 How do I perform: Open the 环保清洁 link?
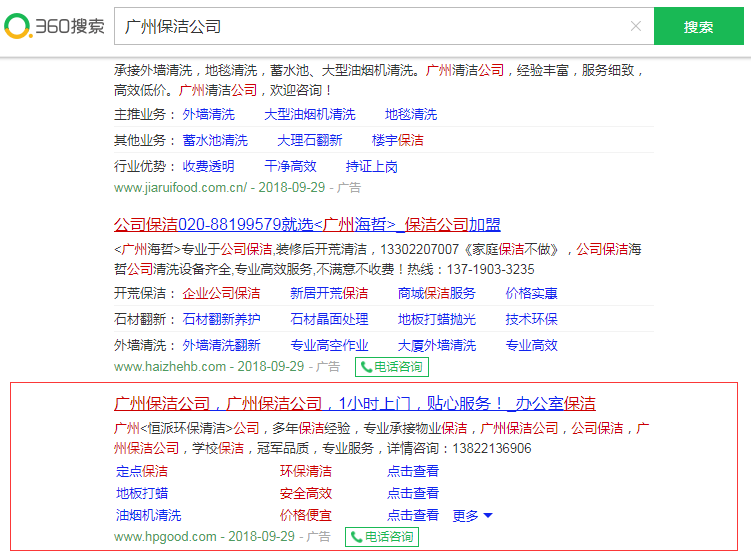(306, 471)
